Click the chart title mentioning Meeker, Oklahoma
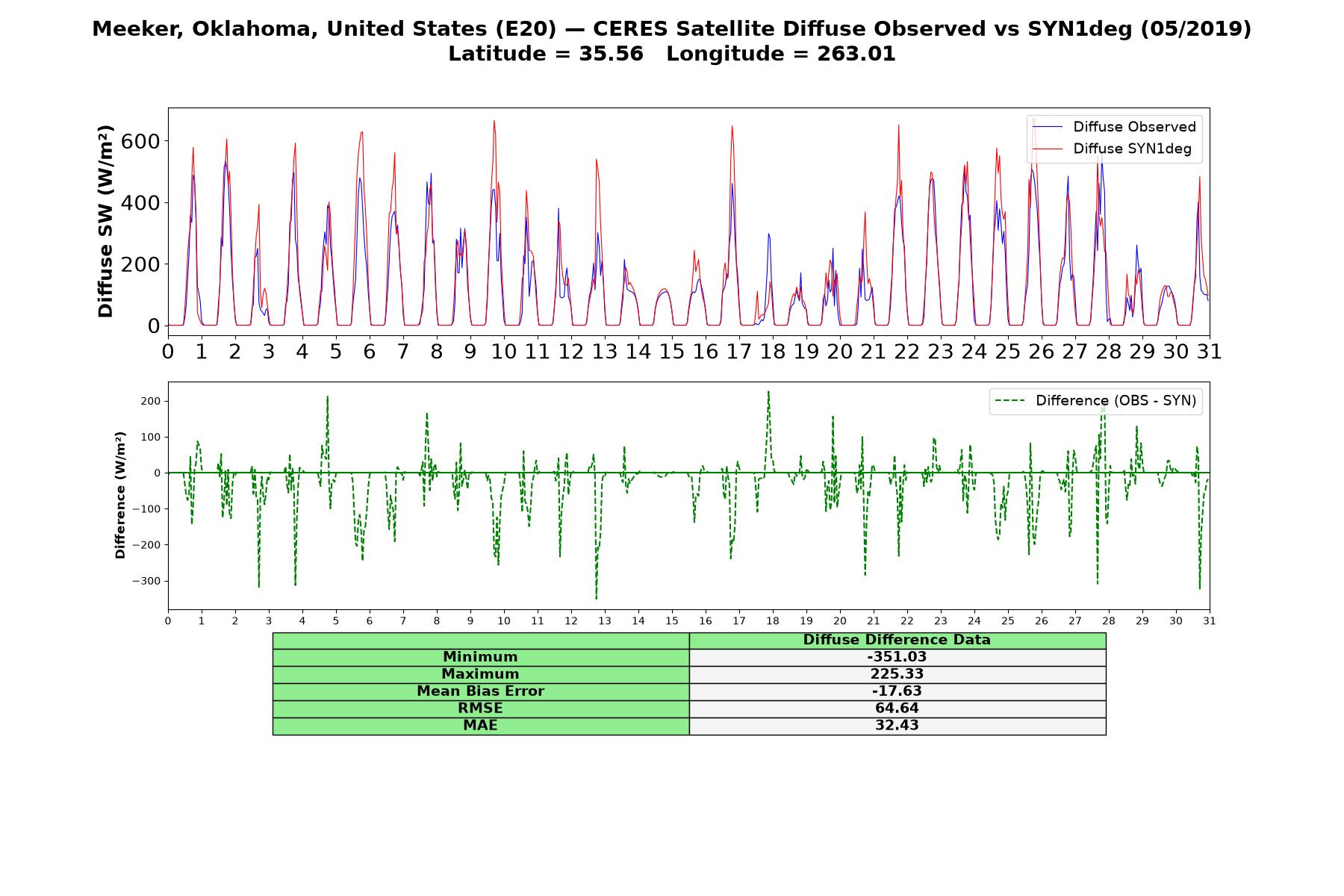The image size is (1344, 896). [672, 29]
